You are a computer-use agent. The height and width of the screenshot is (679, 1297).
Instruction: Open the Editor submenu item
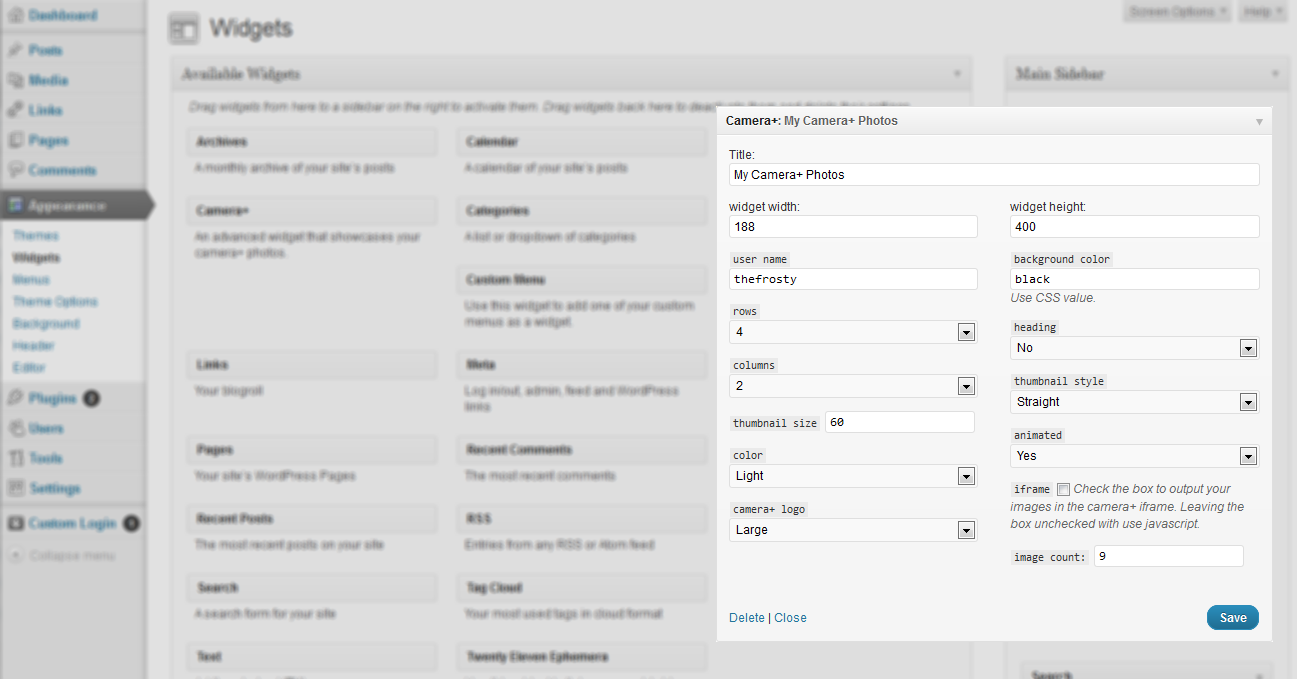click(x=30, y=368)
